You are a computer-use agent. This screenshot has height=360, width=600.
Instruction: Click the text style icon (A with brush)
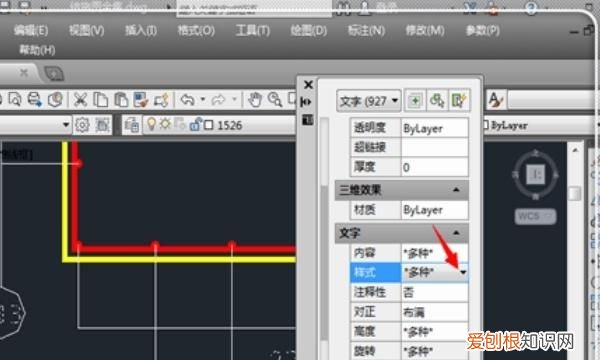(x=496, y=100)
